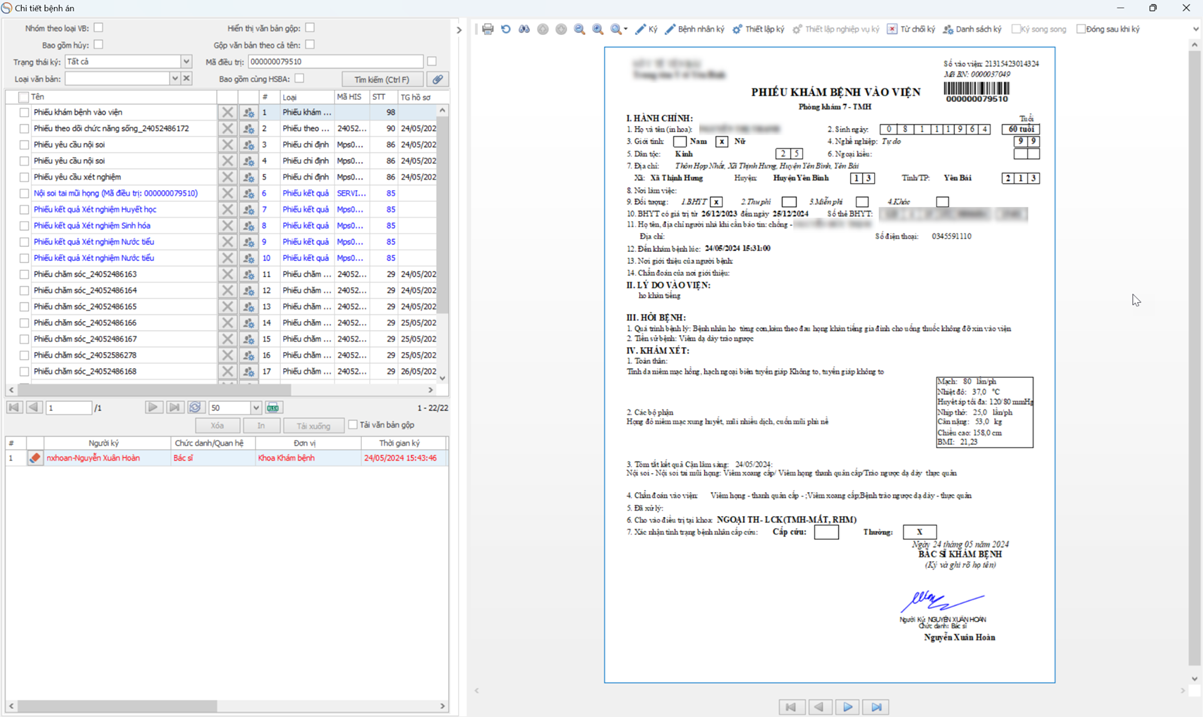Click the paperclip attachment icon
The width and height of the screenshot is (1203, 717).
[437, 79]
